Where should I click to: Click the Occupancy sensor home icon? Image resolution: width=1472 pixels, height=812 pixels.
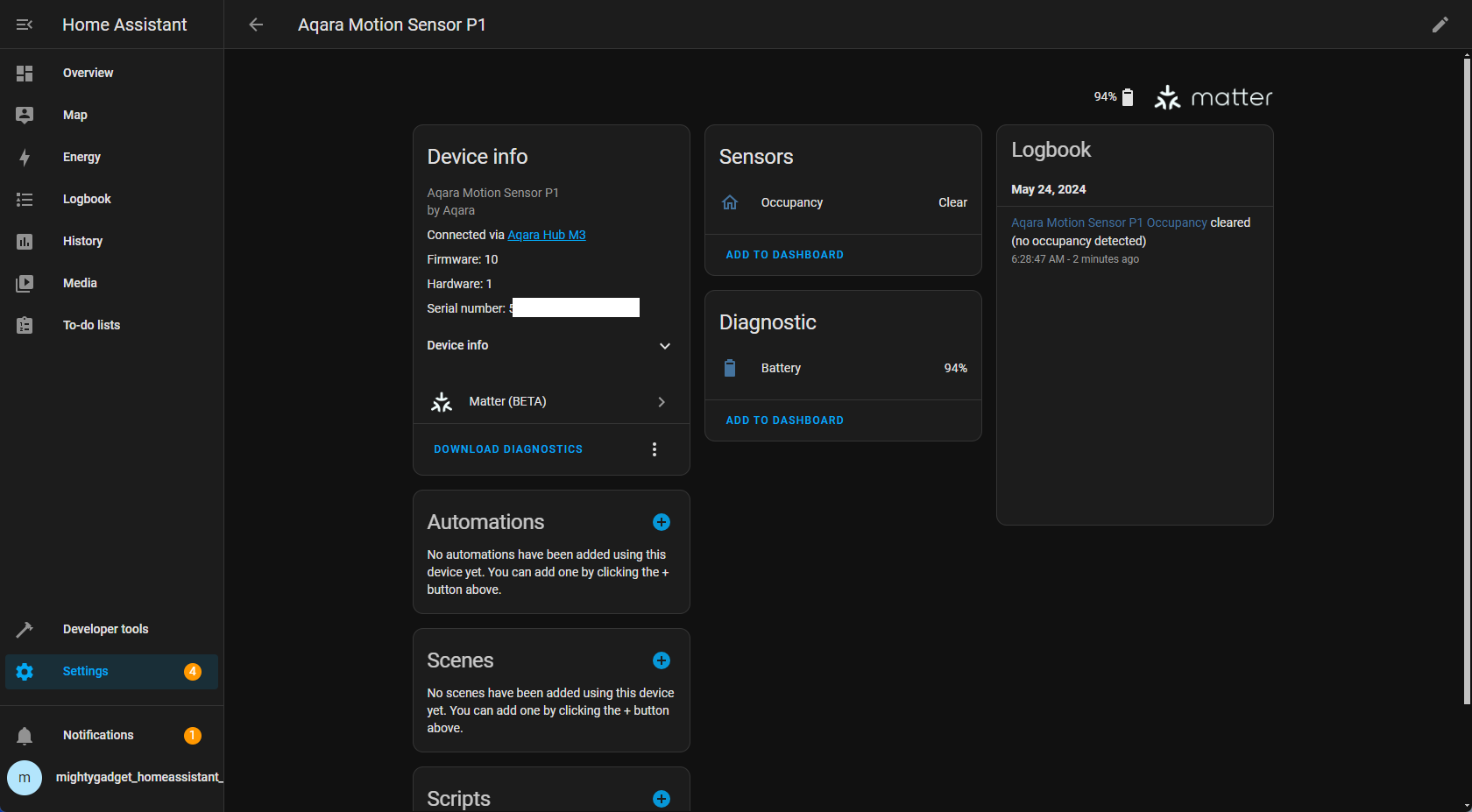(x=730, y=202)
